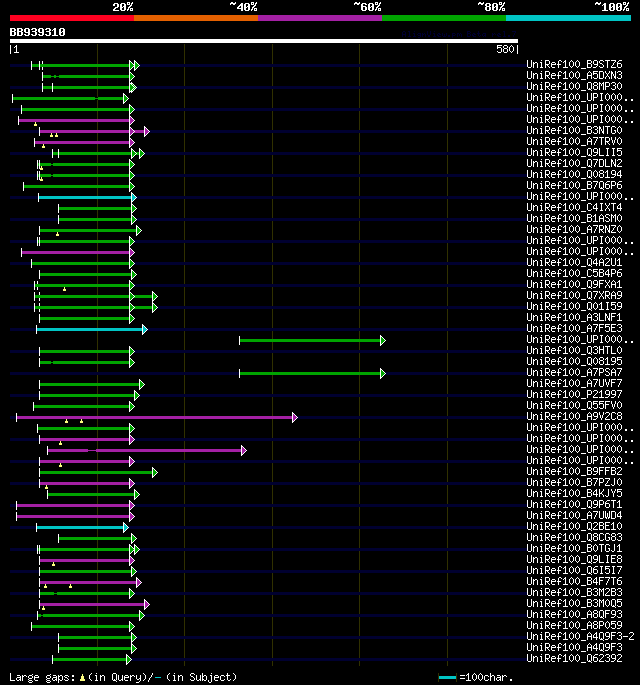
Task: Select the UniRef100_Q2BE10 label
Action: point(574,526)
